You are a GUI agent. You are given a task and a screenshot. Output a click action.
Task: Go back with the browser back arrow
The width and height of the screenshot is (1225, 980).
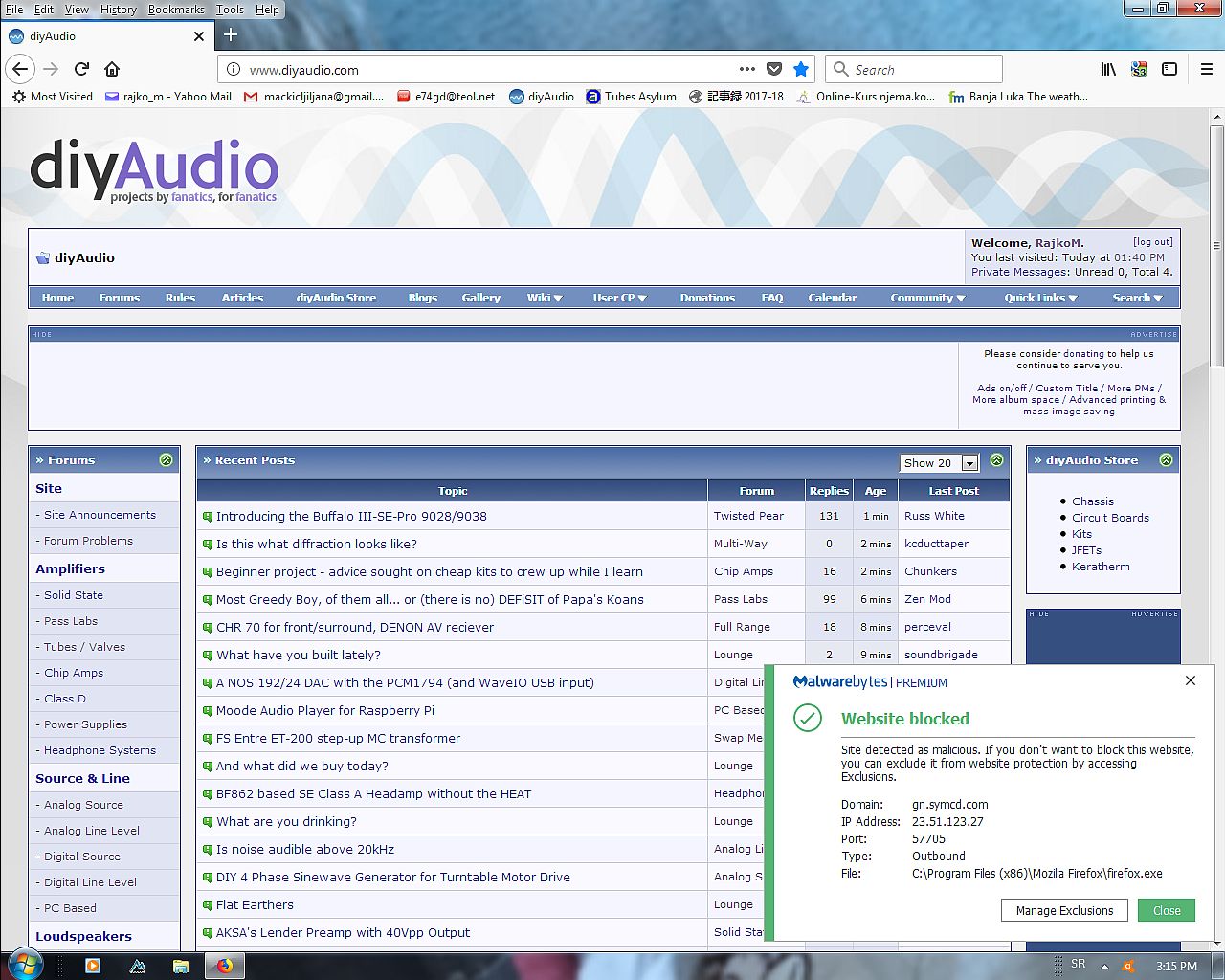tap(20, 69)
